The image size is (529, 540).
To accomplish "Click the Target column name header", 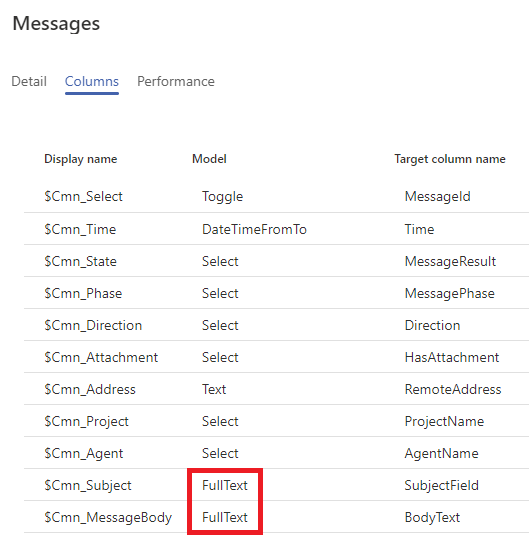I will tap(450, 159).
